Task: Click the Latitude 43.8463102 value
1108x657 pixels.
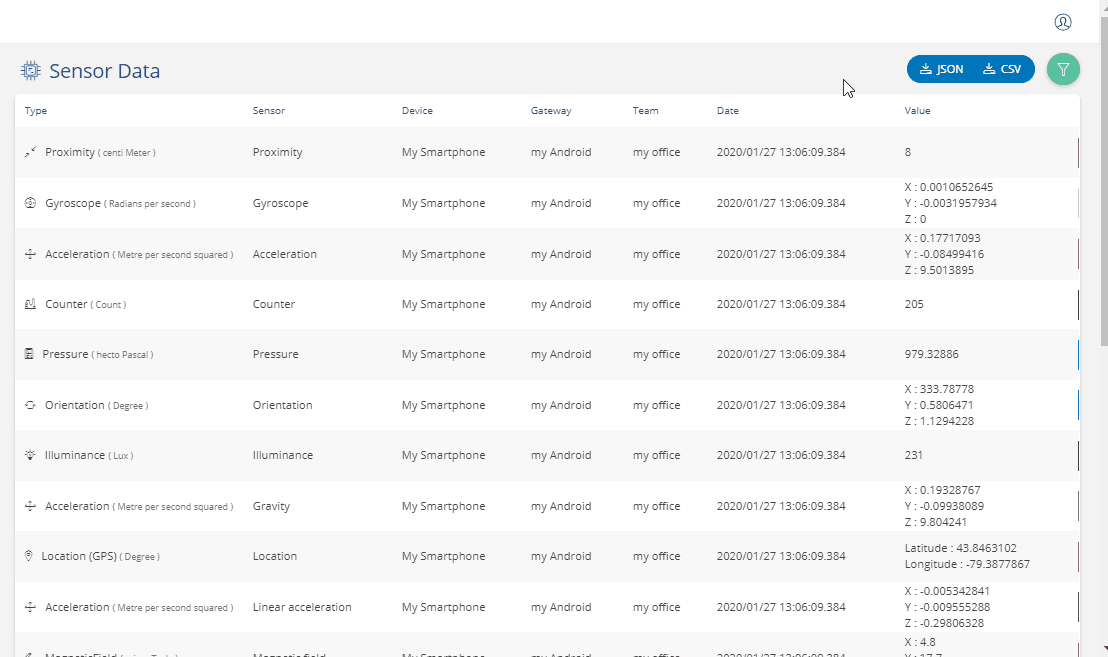Action: click(960, 548)
